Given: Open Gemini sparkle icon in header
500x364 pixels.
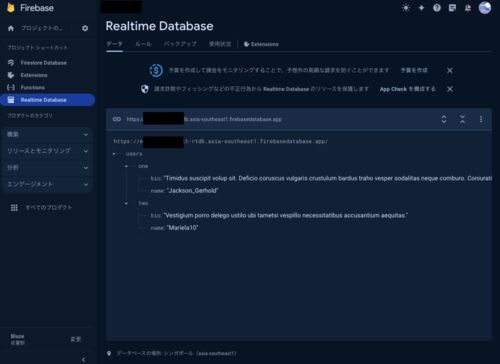Looking at the screenshot, I should tap(421, 8).
